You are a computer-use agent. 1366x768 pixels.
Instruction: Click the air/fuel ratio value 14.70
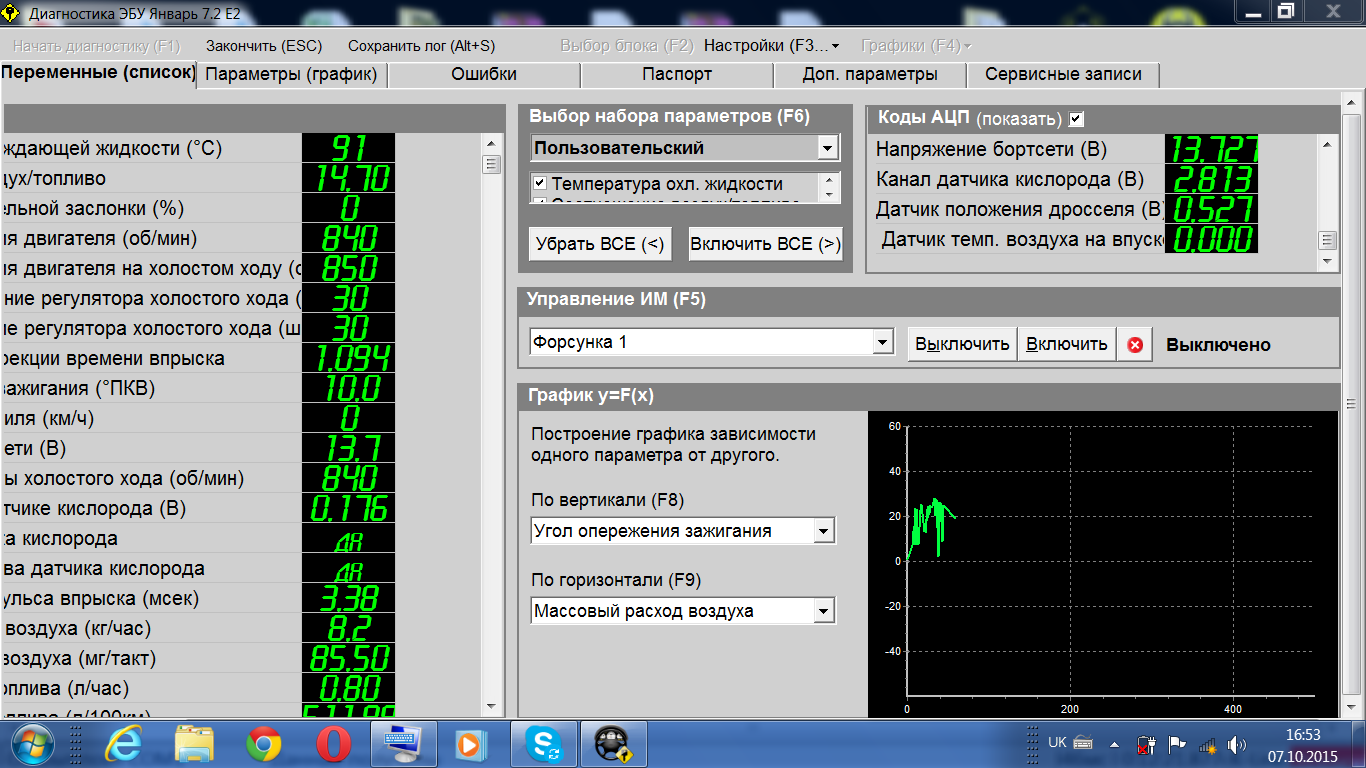pyautogui.click(x=348, y=179)
